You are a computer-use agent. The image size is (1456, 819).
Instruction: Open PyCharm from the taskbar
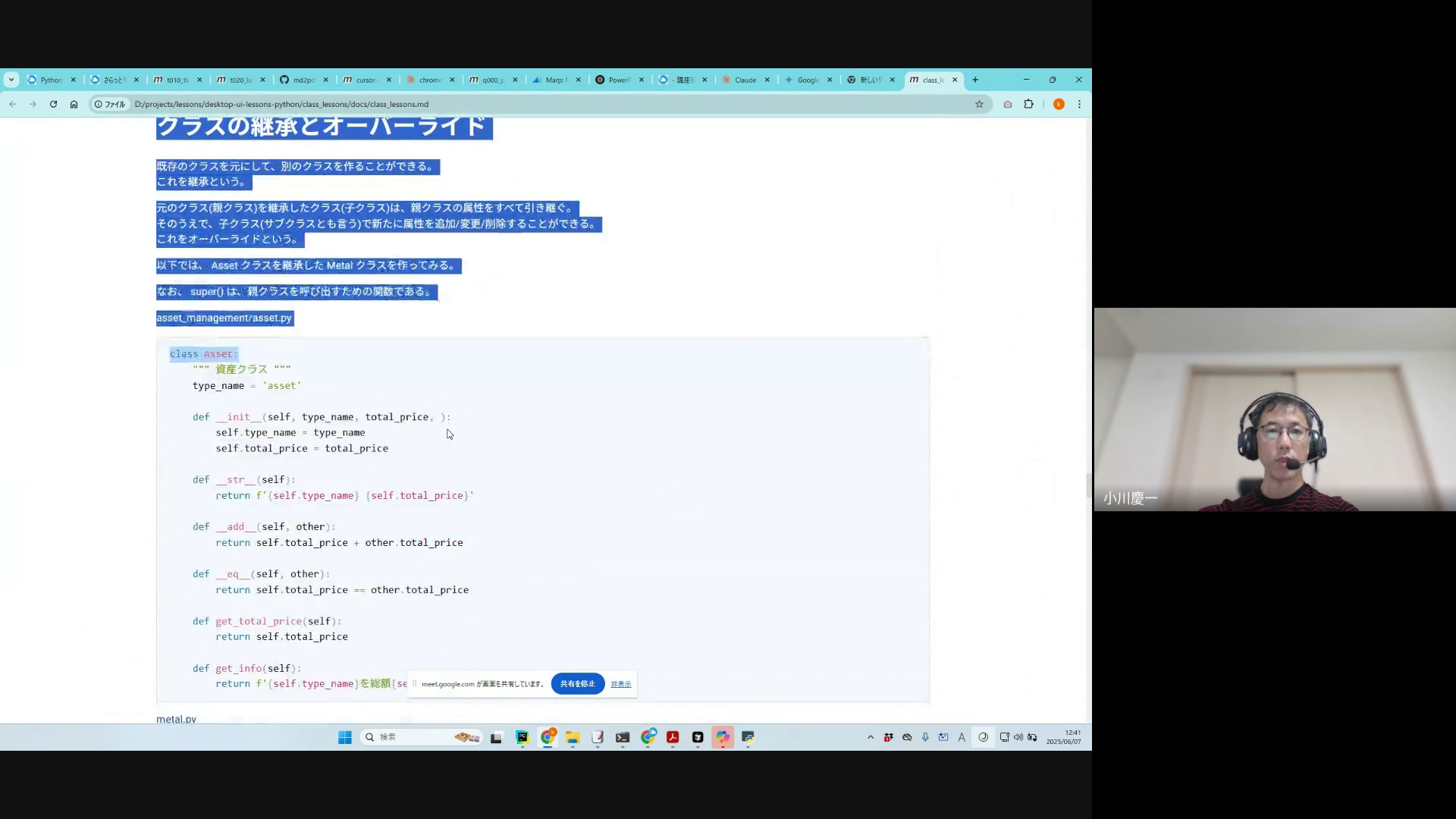(x=521, y=737)
